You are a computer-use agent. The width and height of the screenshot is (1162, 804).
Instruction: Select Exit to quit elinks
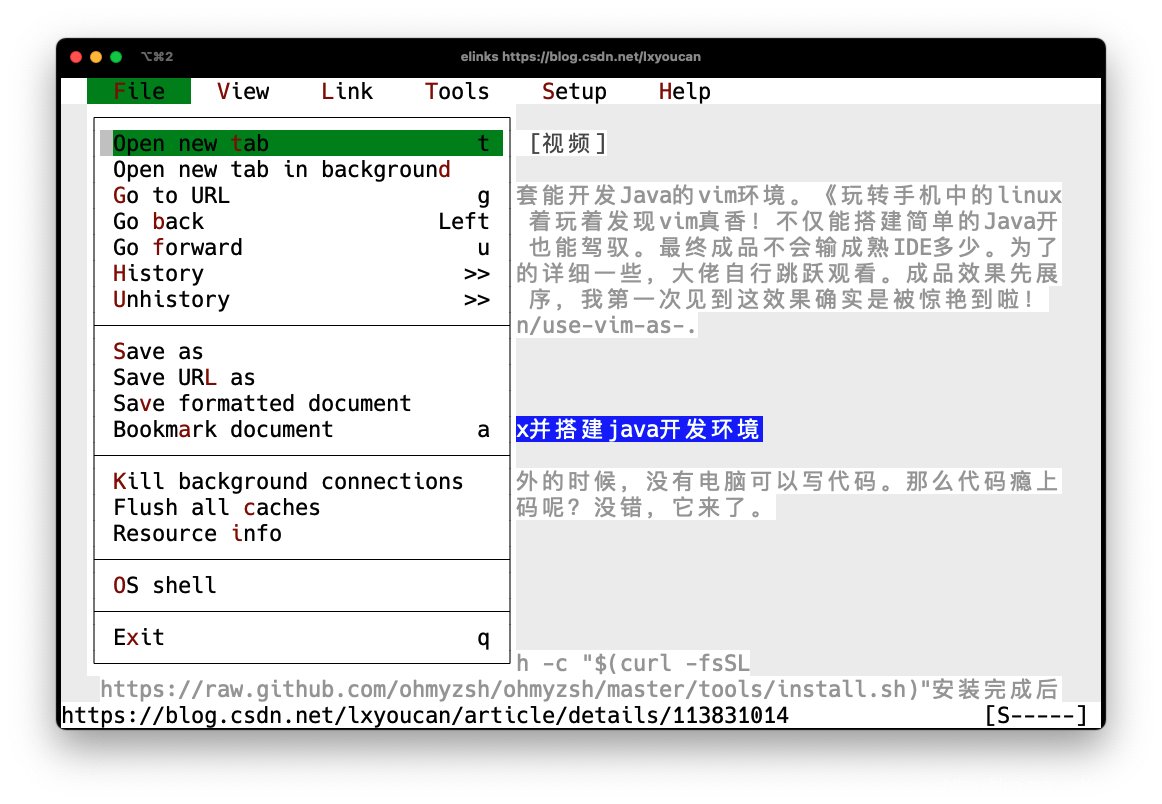302,637
